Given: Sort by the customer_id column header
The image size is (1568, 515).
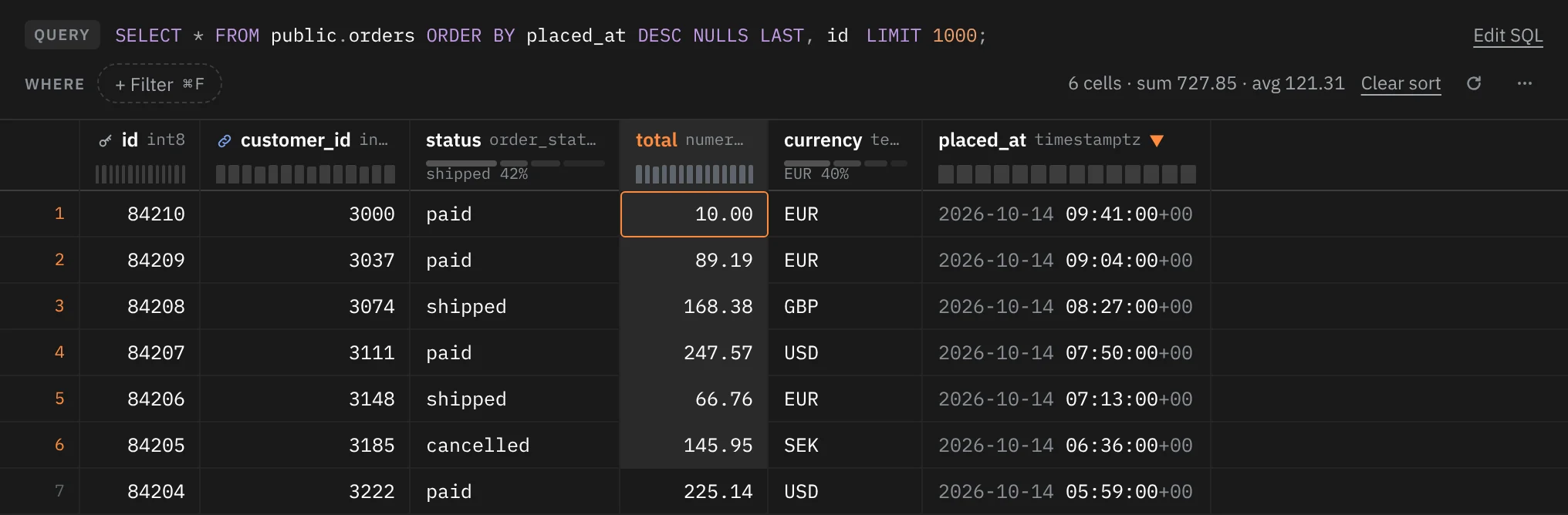Looking at the screenshot, I should pyautogui.click(x=305, y=140).
